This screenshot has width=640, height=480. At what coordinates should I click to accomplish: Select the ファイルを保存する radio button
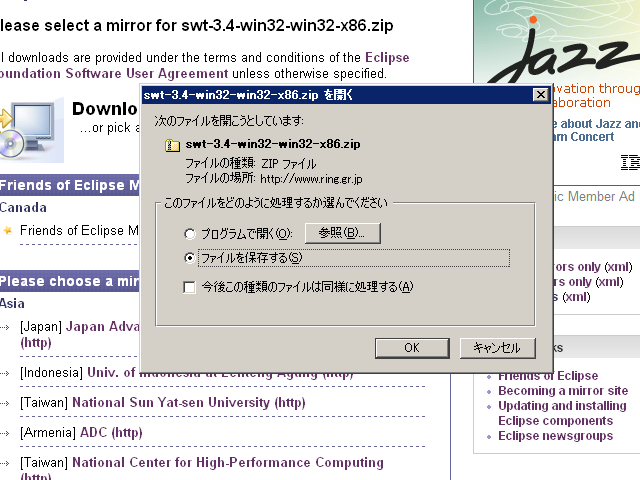click(x=190, y=258)
